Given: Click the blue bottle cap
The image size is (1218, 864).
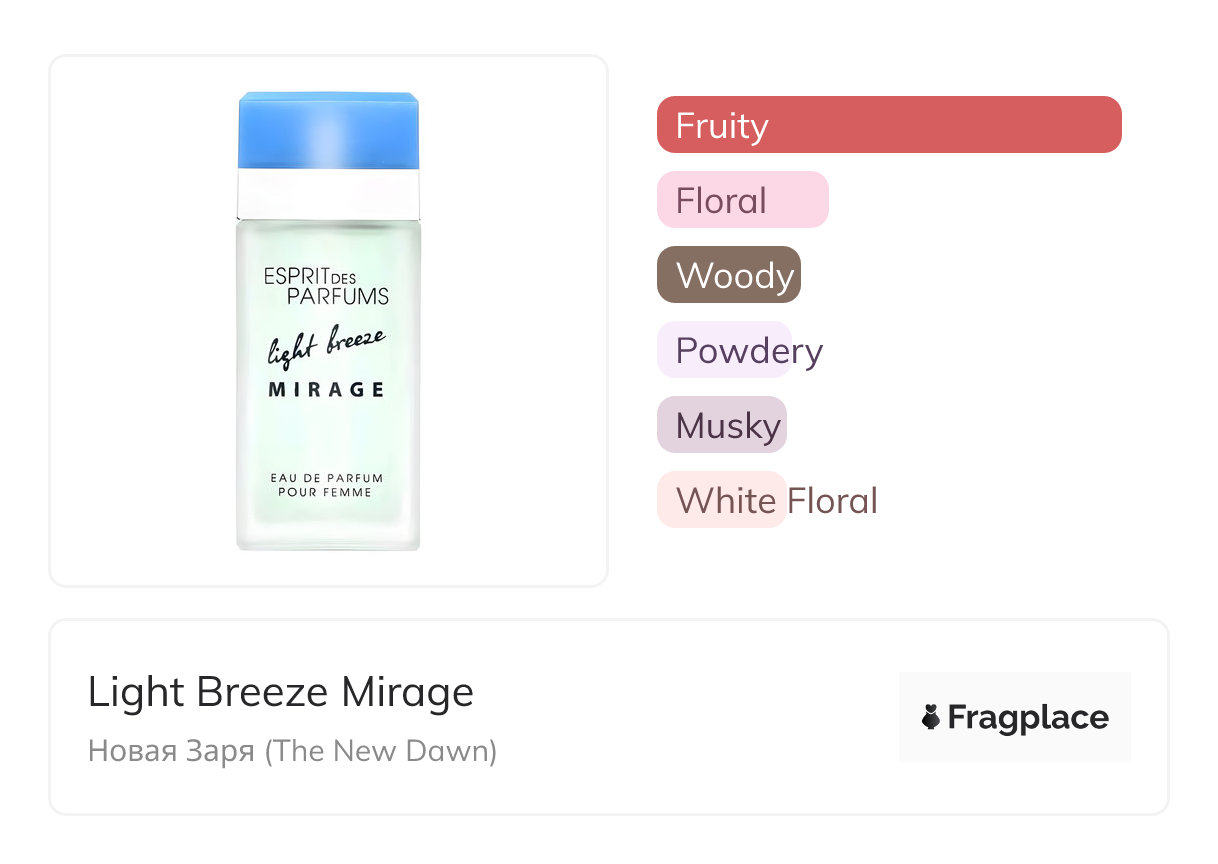Looking at the screenshot, I should pyautogui.click(x=328, y=130).
